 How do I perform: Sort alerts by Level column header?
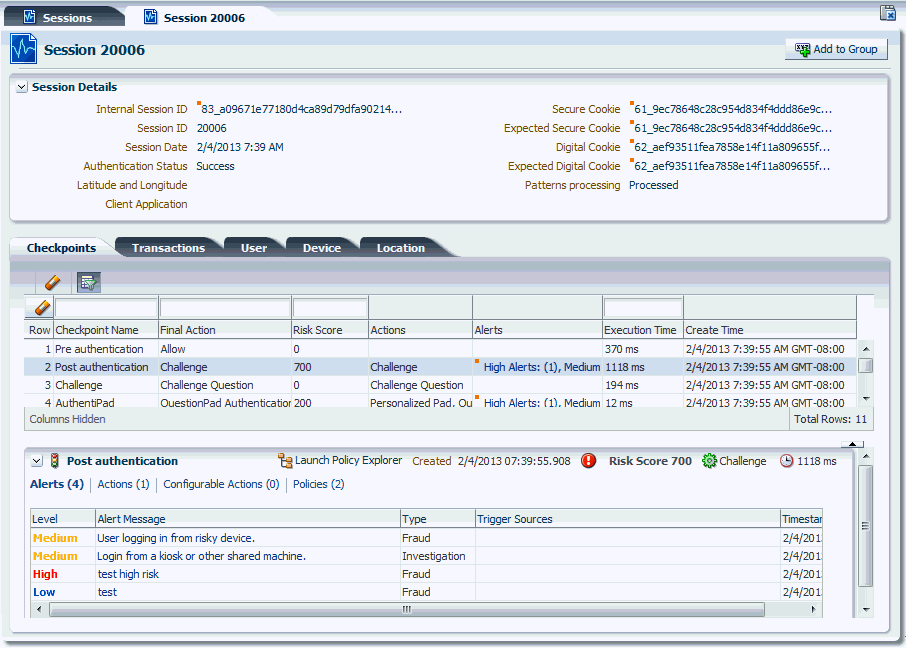[62, 519]
